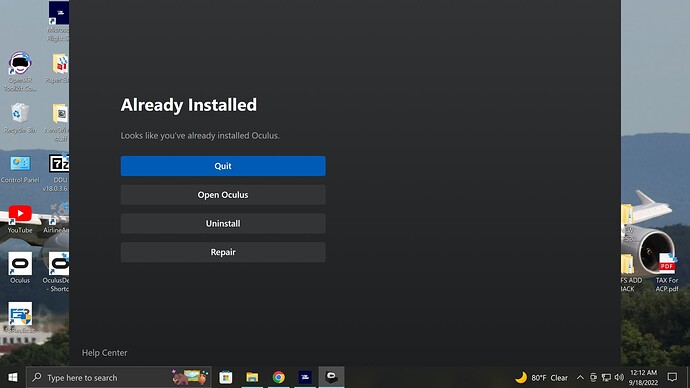690x388 pixels.
Task: Launch Microsoft Store from taskbar
Action: [226, 377]
